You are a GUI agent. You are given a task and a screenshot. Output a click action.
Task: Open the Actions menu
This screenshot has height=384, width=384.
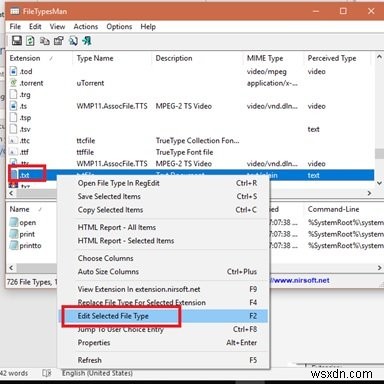(86, 26)
